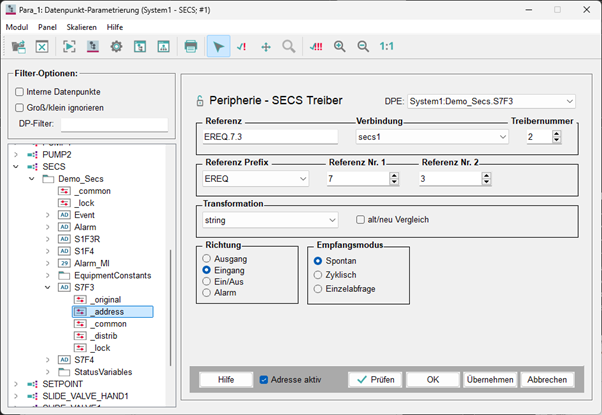Click the settings gear toolbar icon
Viewport: 602px width, 415px height.
pos(116,46)
